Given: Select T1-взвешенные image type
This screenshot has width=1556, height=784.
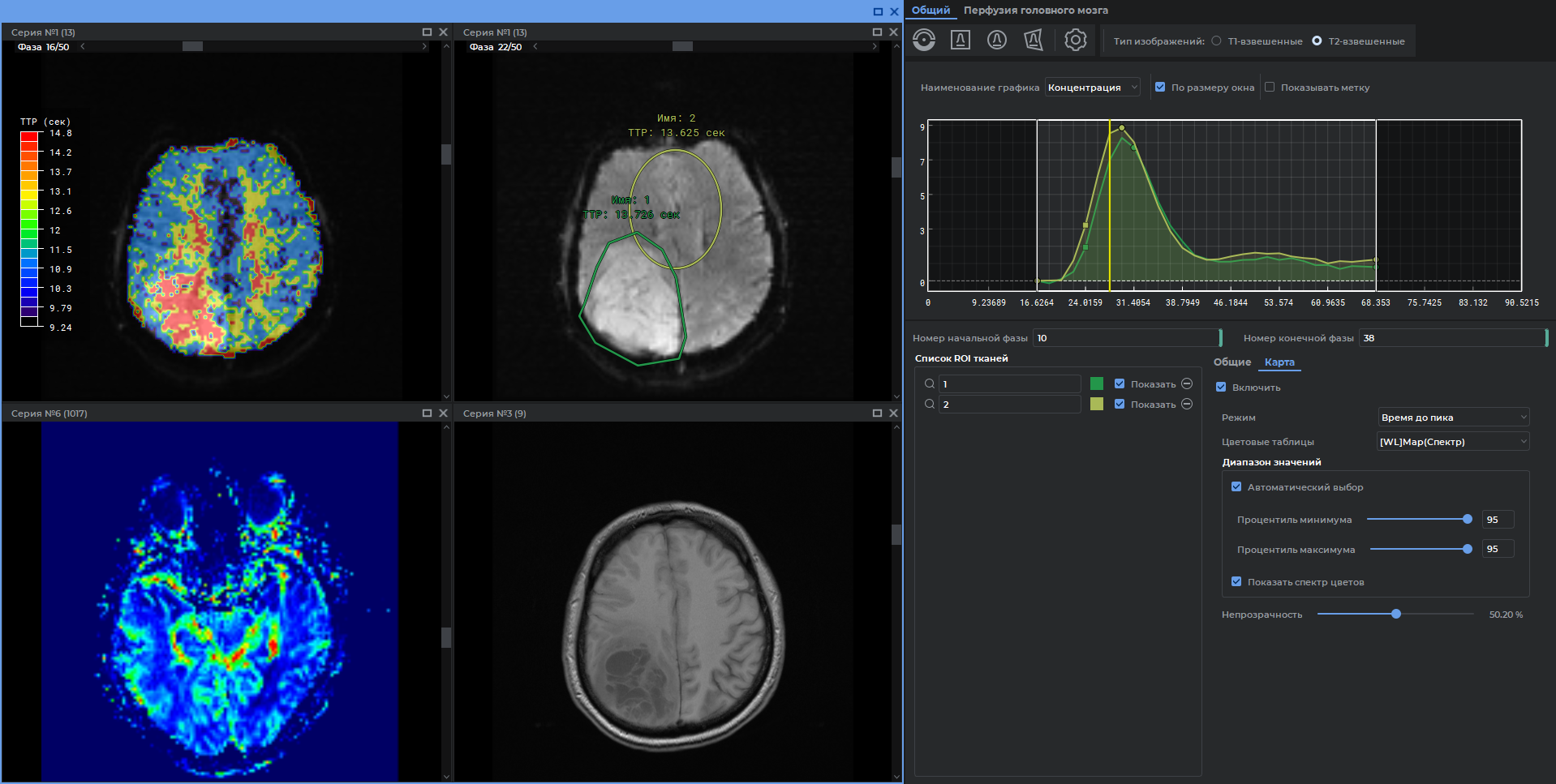Looking at the screenshot, I should (1216, 41).
